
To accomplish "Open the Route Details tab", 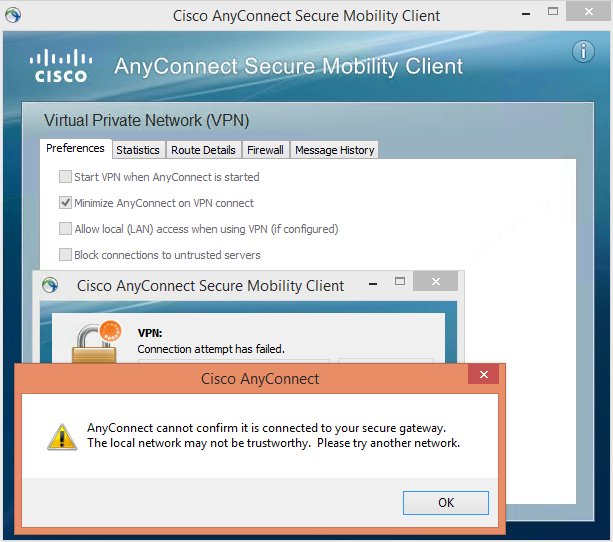I will point(203,150).
